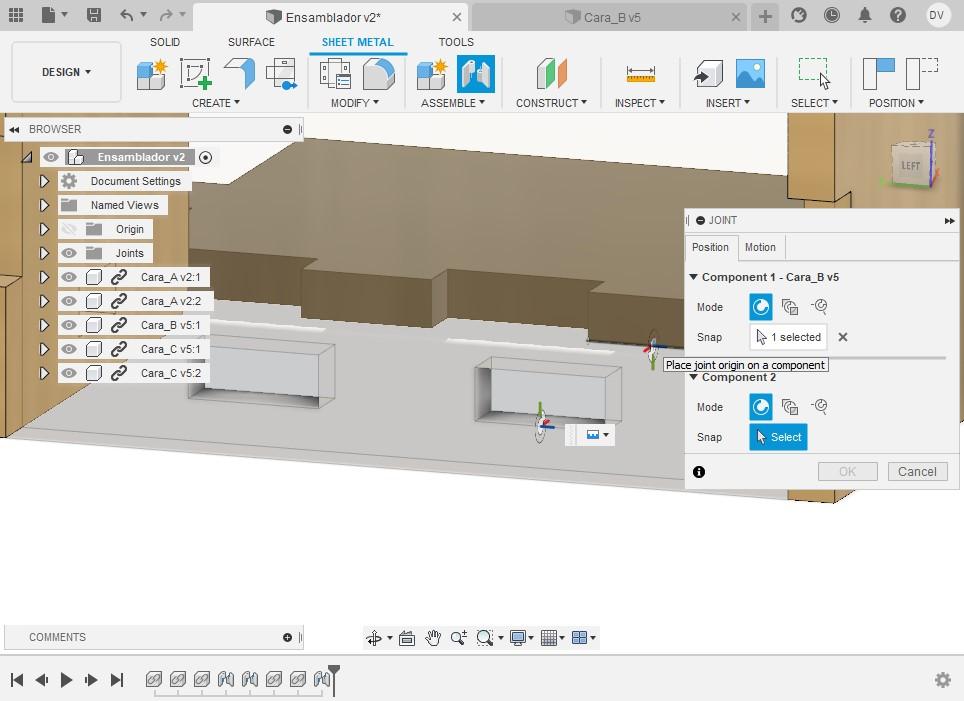Clear the Component 1 snap selection
The height and width of the screenshot is (701, 964).
tap(843, 337)
